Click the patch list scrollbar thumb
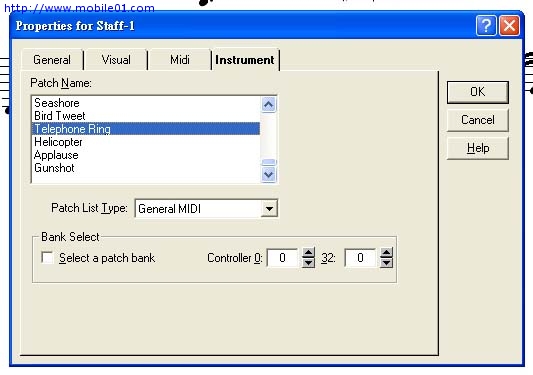533x375 pixels. coord(269,162)
